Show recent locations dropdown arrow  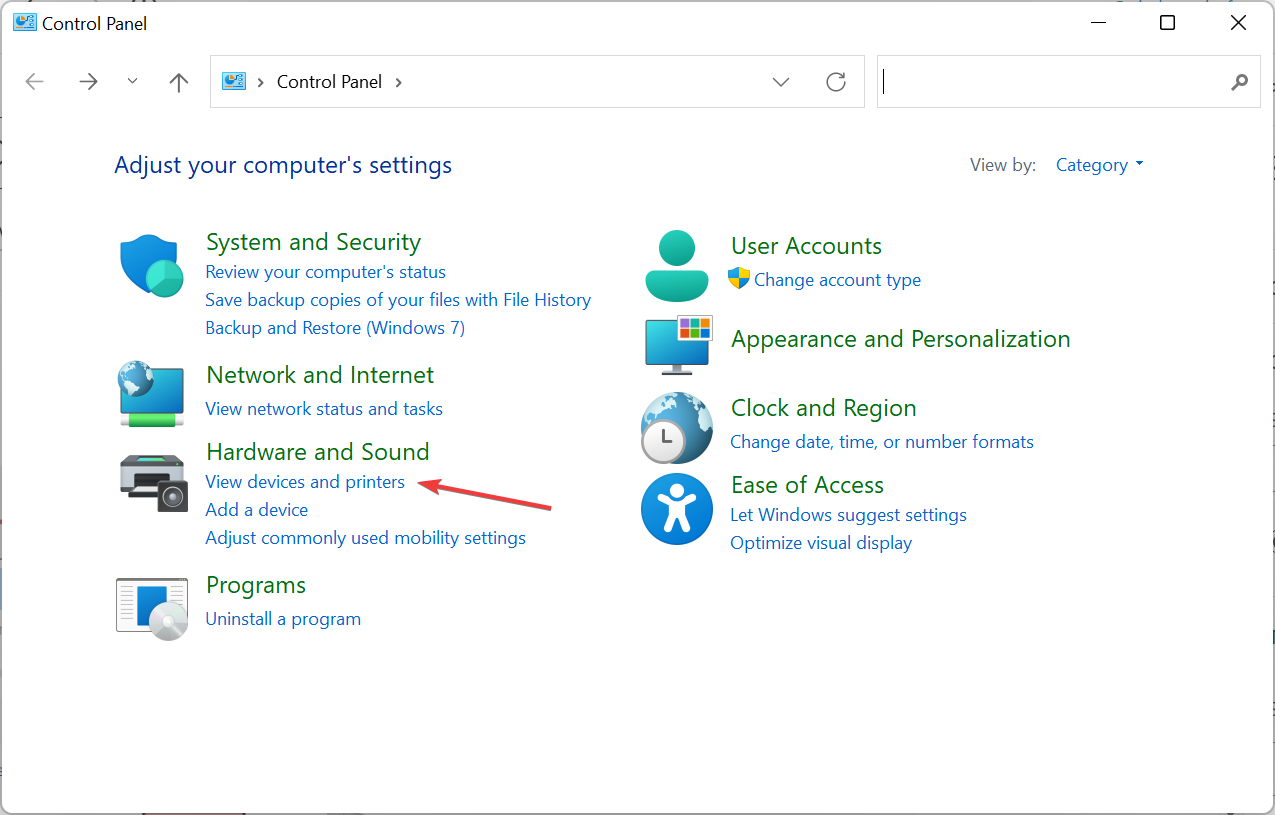pos(133,82)
